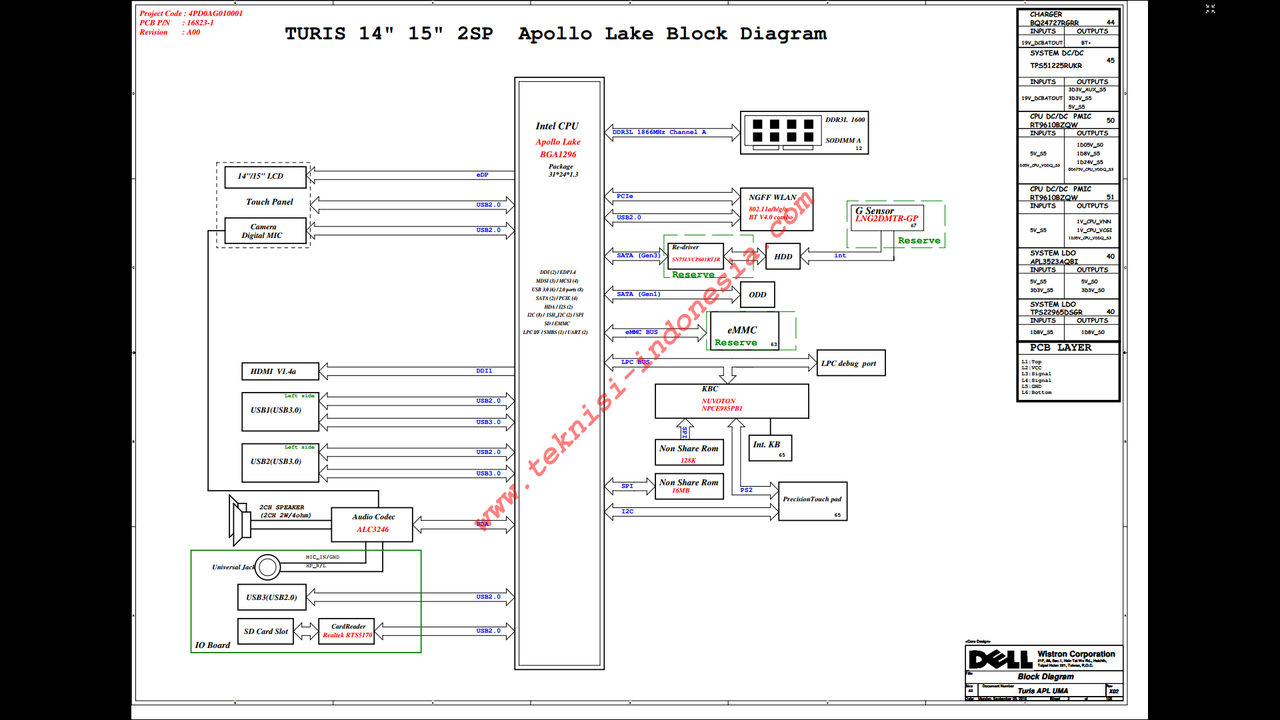This screenshot has width=1280, height=720.
Task: Select the diagram title 'Apollo Lake Block Diagram'
Action: click(x=672, y=33)
